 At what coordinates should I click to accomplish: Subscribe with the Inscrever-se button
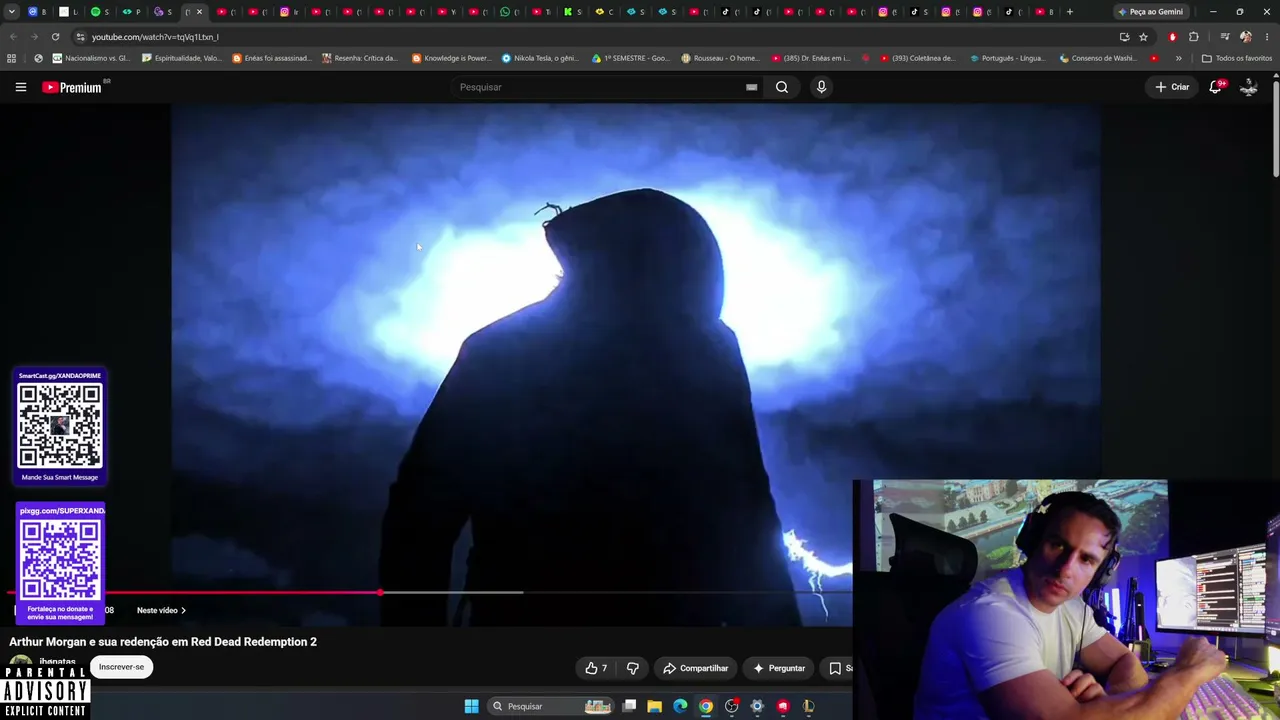[121, 667]
